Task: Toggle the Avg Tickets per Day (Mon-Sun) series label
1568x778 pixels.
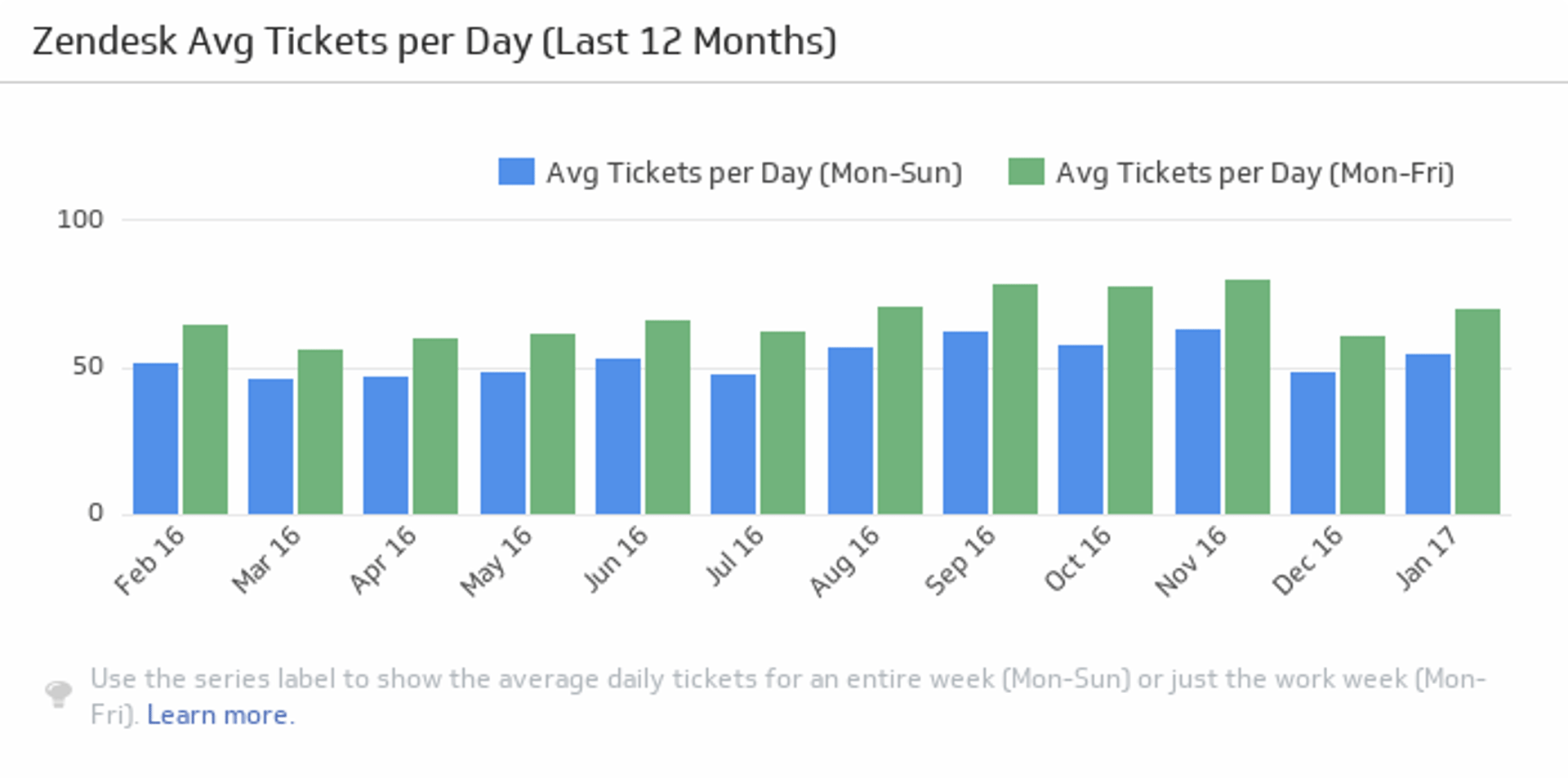Action: pyautogui.click(x=754, y=173)
